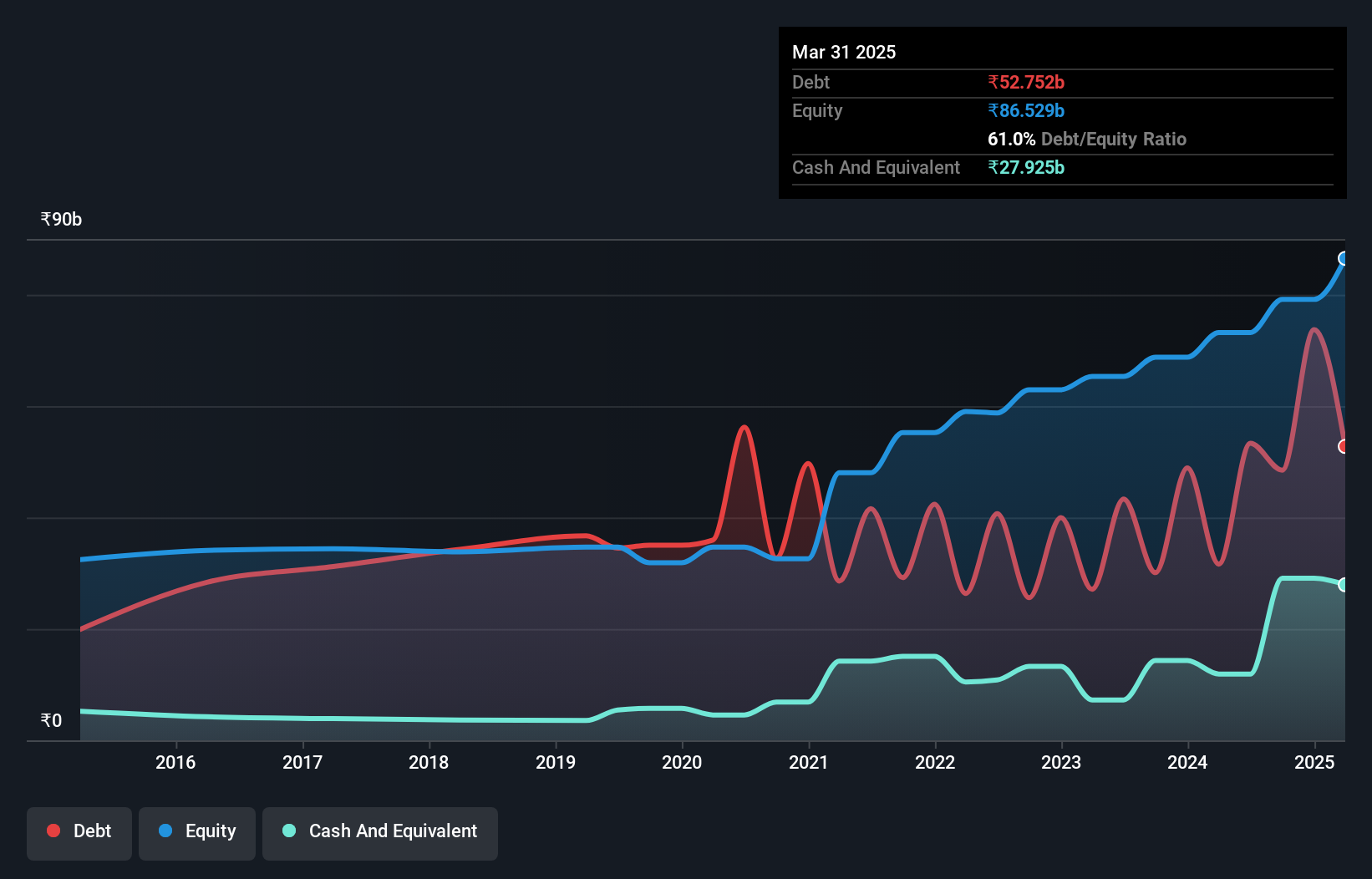Click the rupee symbol beside 52.752b Debt value
1372x879 pixels.
993,82
